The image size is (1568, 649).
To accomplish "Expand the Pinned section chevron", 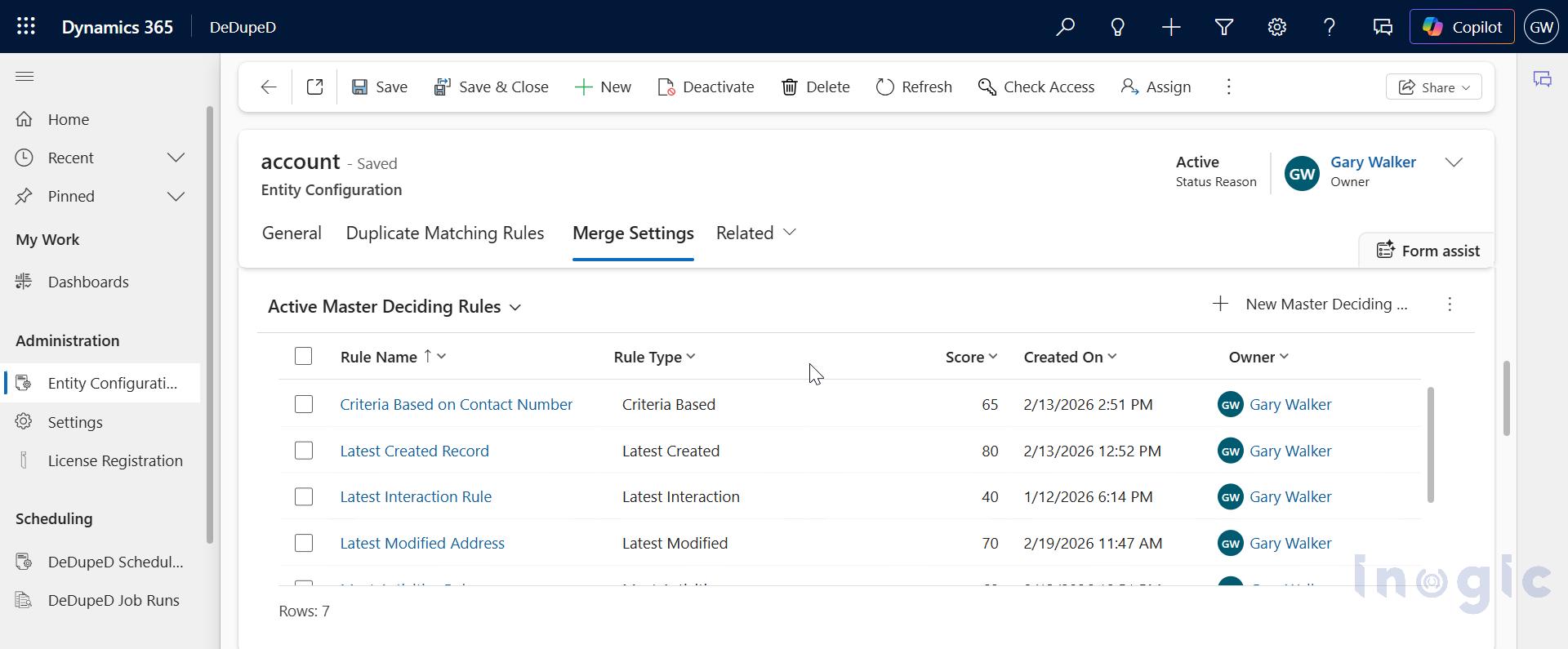I will tap(176, 196).
